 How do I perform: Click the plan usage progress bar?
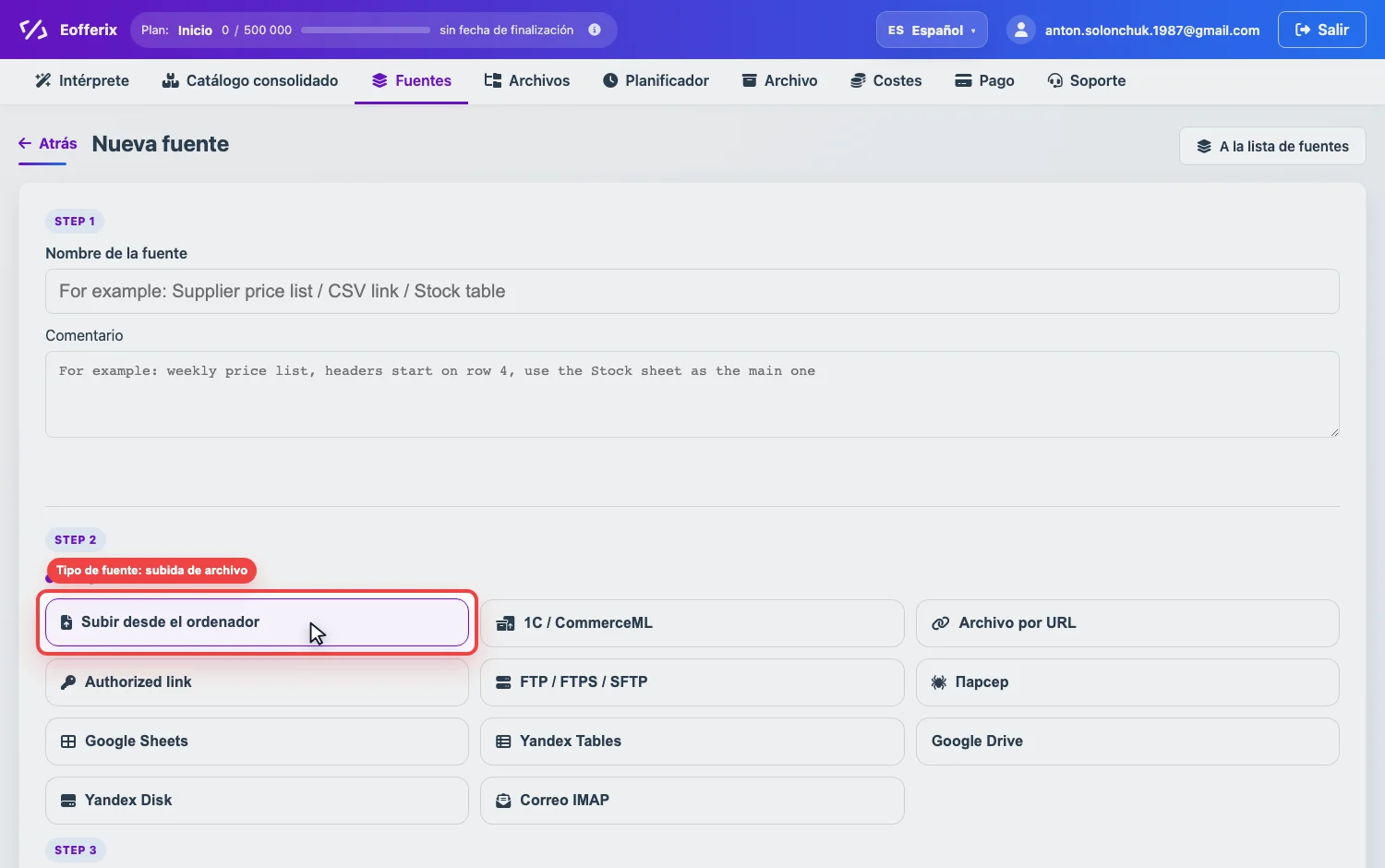coord(366,30)
